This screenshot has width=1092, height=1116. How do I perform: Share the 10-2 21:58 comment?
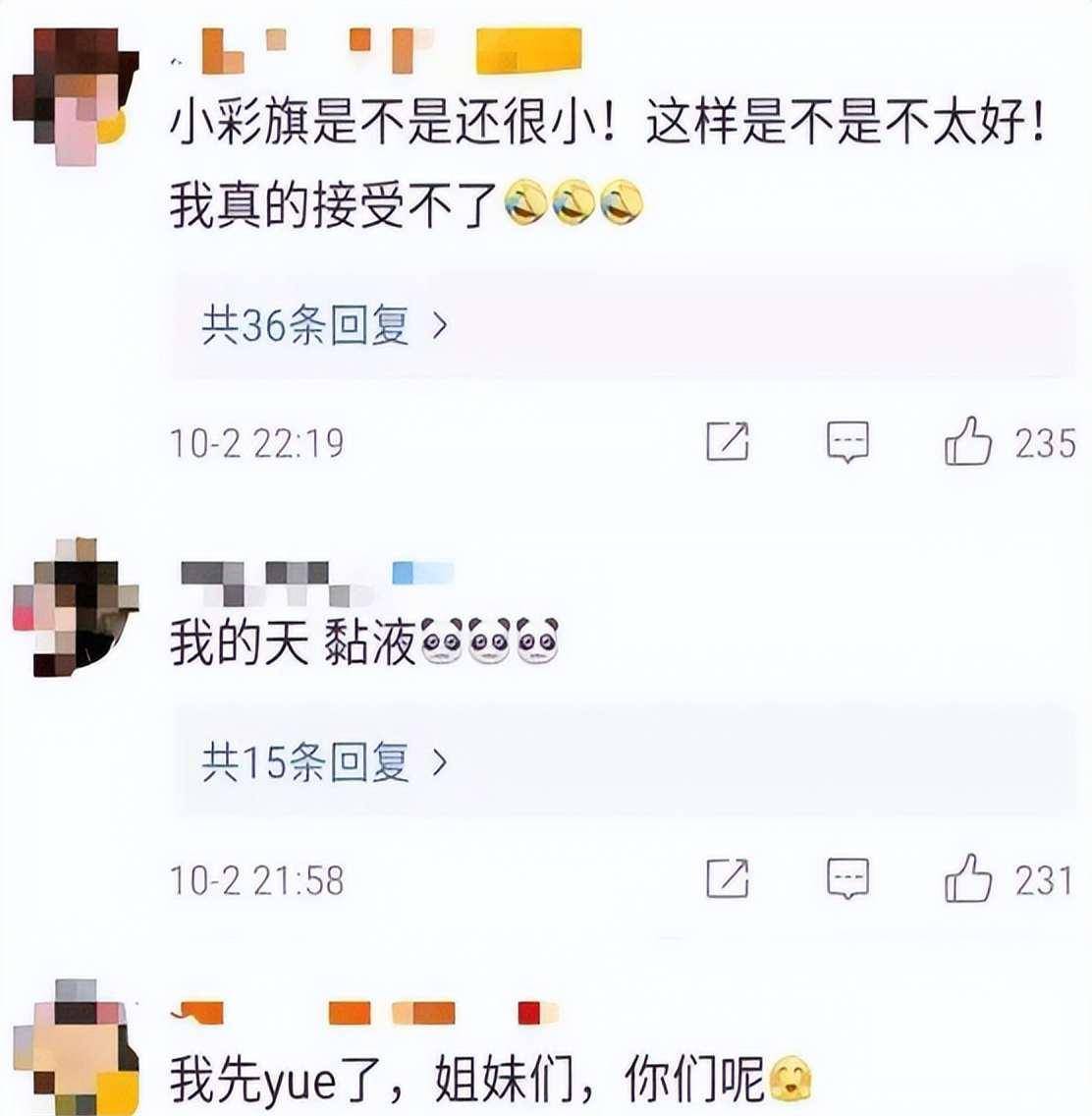(x=728, y=877)
